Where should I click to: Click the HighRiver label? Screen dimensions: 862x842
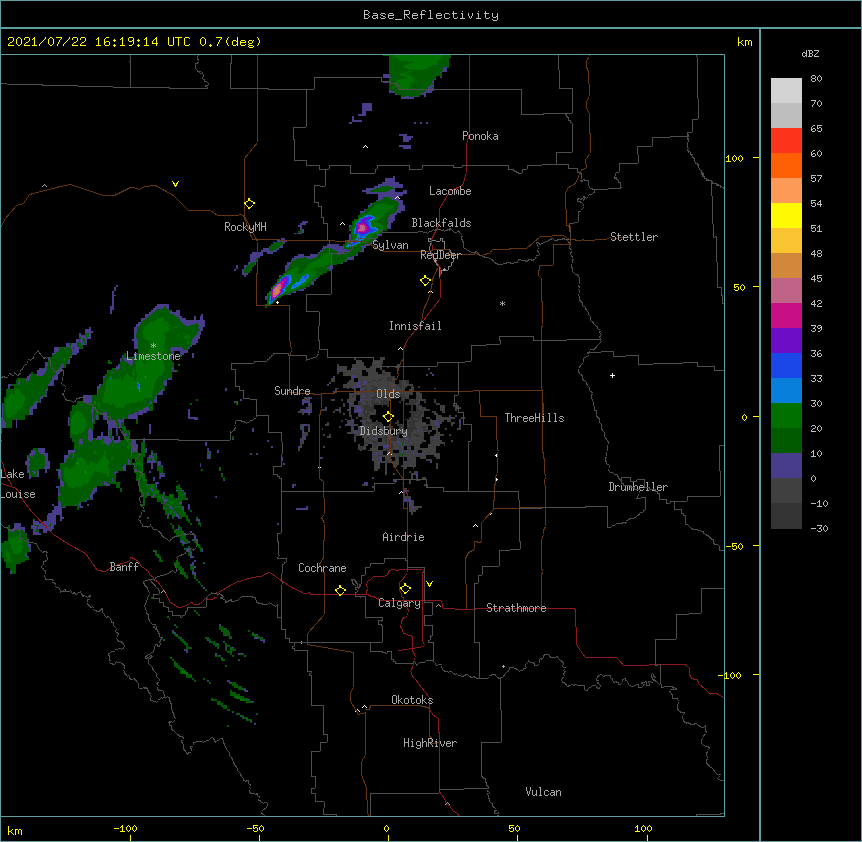pos(430,743)
